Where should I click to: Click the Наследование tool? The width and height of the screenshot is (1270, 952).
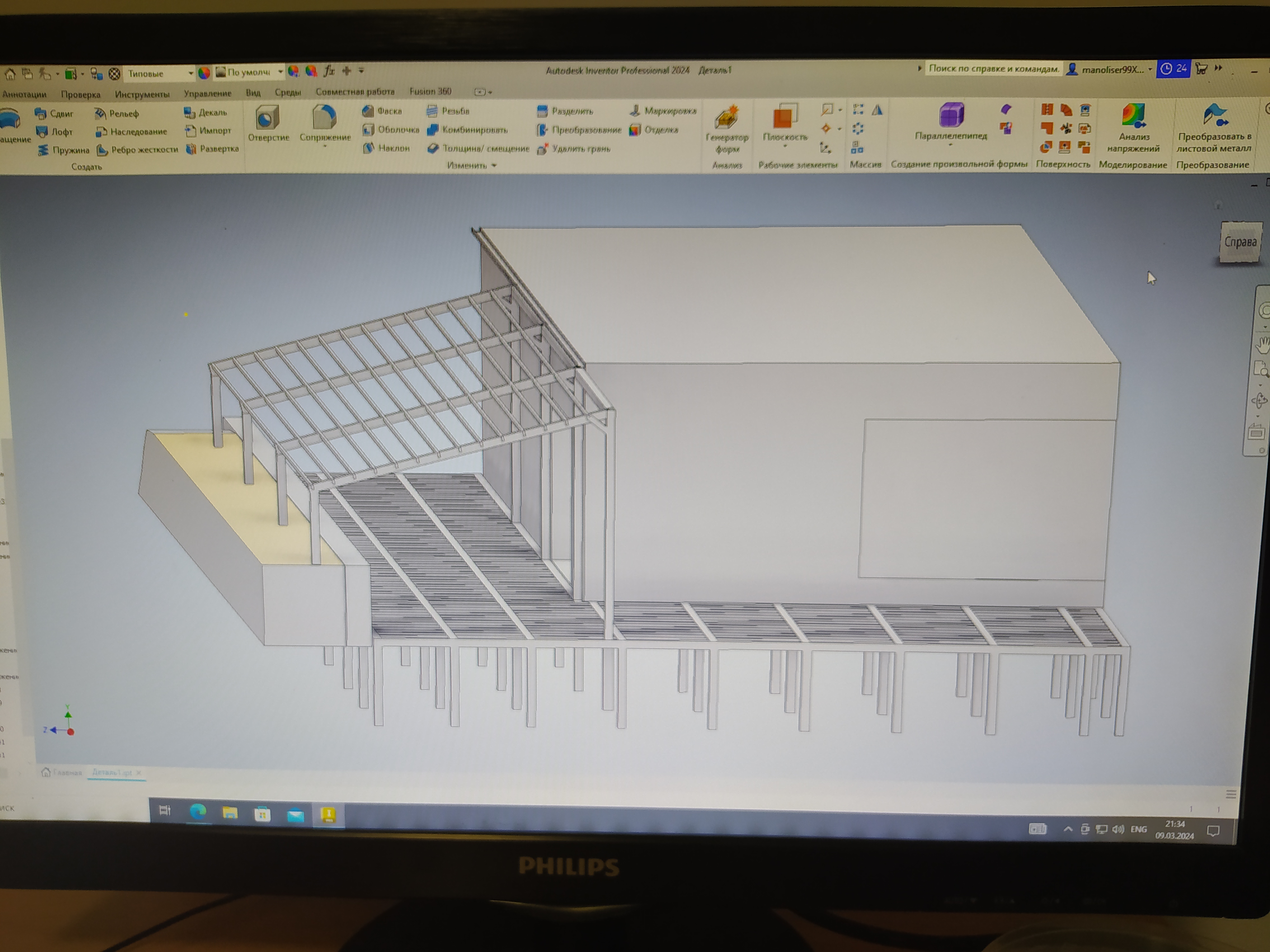(131, 131)
